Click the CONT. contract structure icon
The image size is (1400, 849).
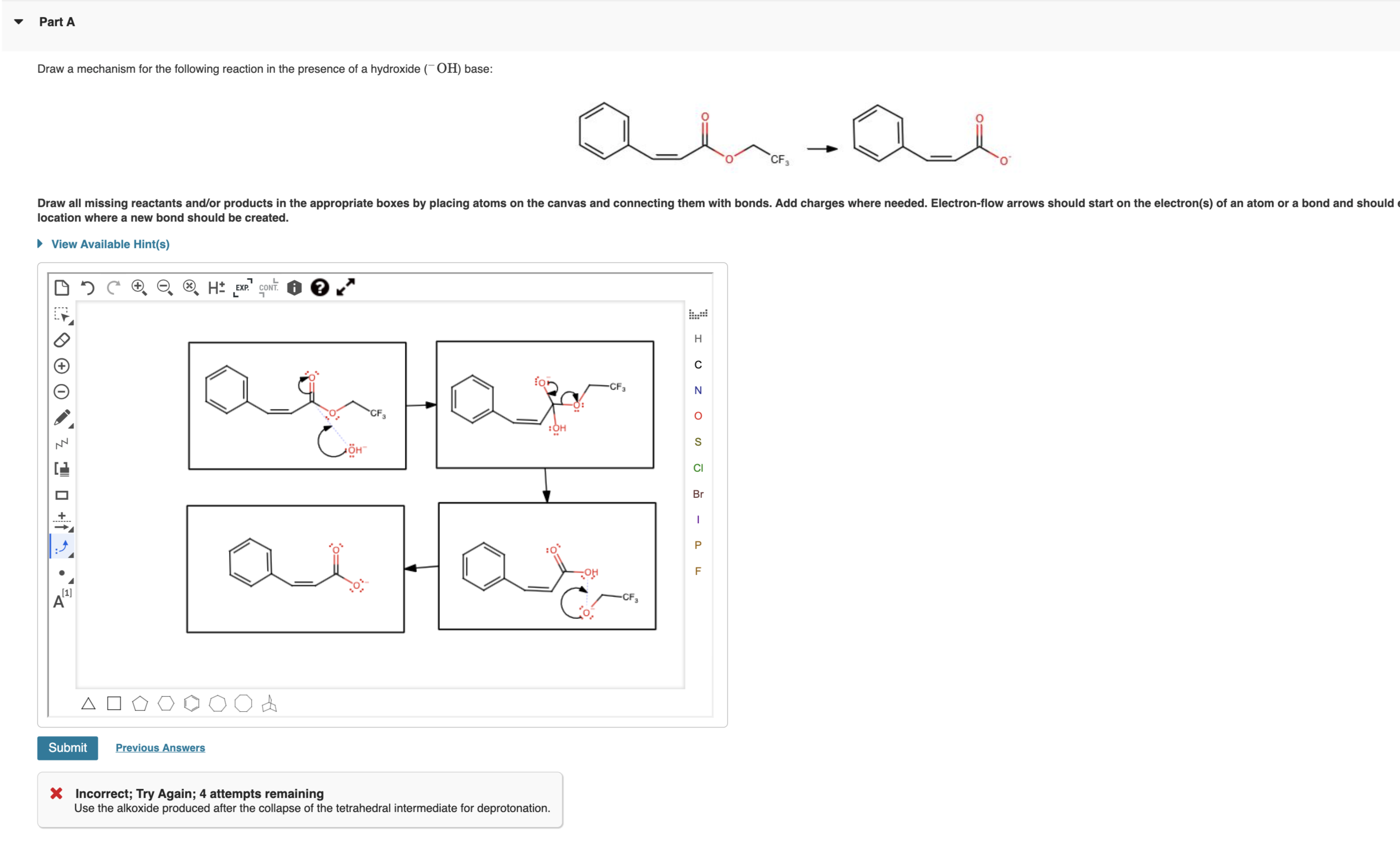[269, 288]
